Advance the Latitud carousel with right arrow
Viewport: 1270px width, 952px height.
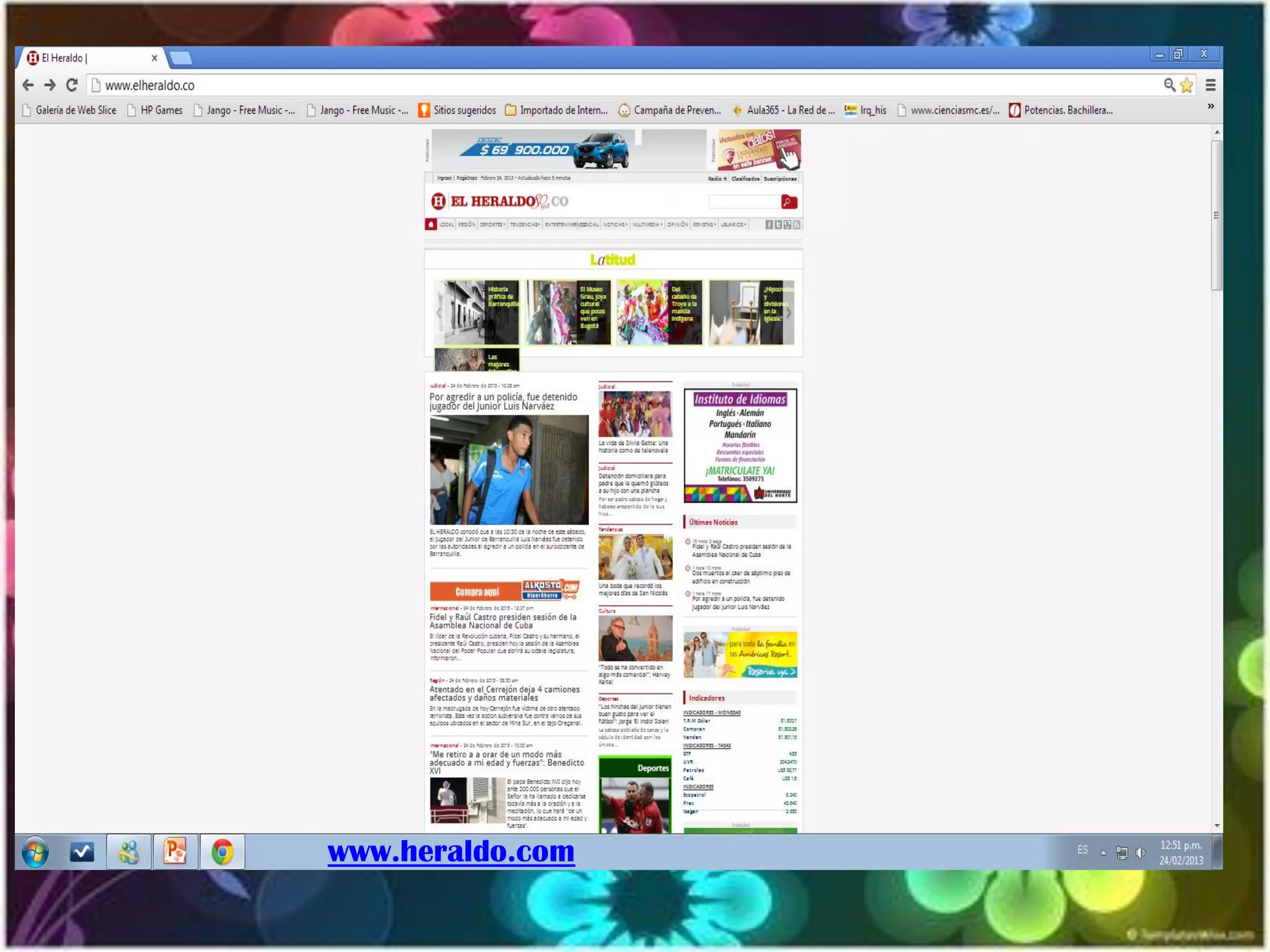coord(789,313)
